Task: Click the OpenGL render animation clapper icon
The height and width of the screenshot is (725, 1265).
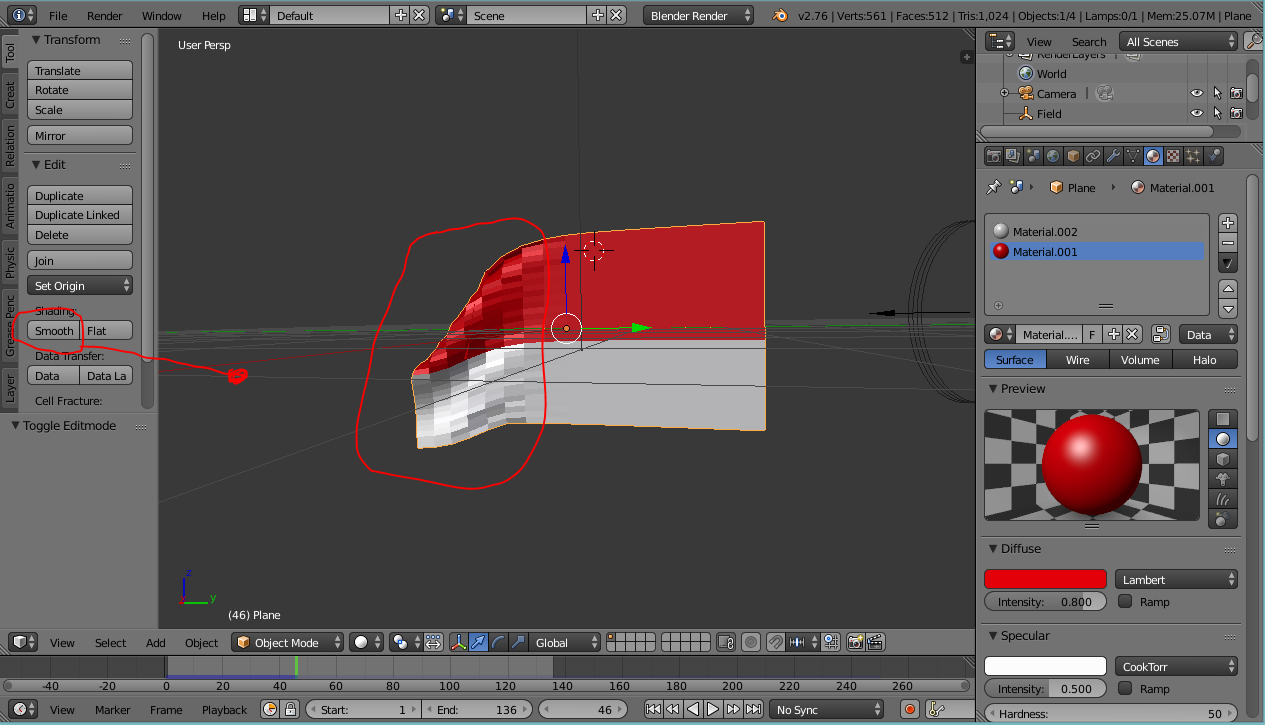Action: coord(875,642)
